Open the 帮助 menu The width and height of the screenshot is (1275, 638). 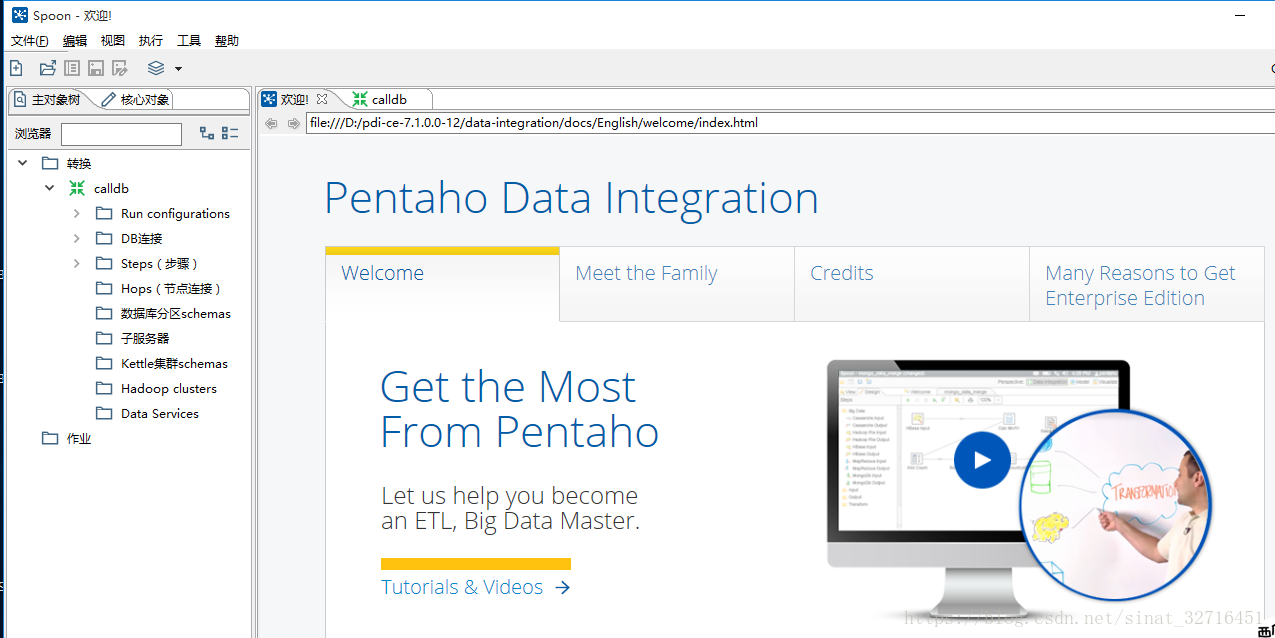(x=227, y=41)
